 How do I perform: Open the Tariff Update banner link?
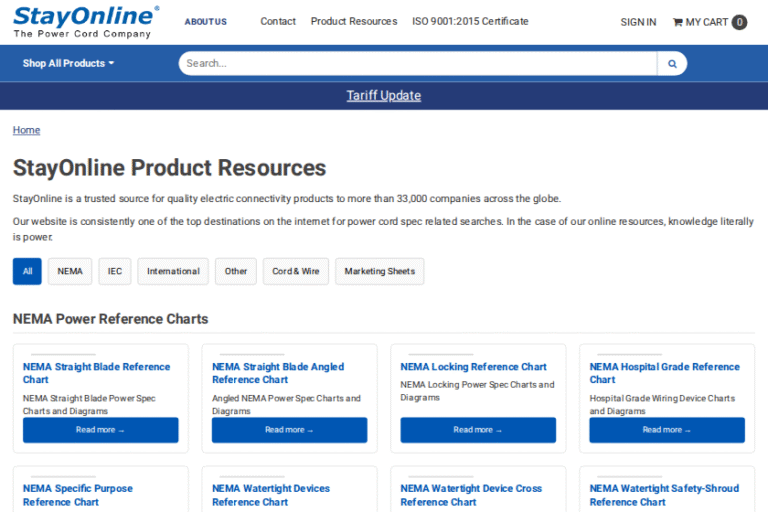pyautogui.click(x=384, y=96)
